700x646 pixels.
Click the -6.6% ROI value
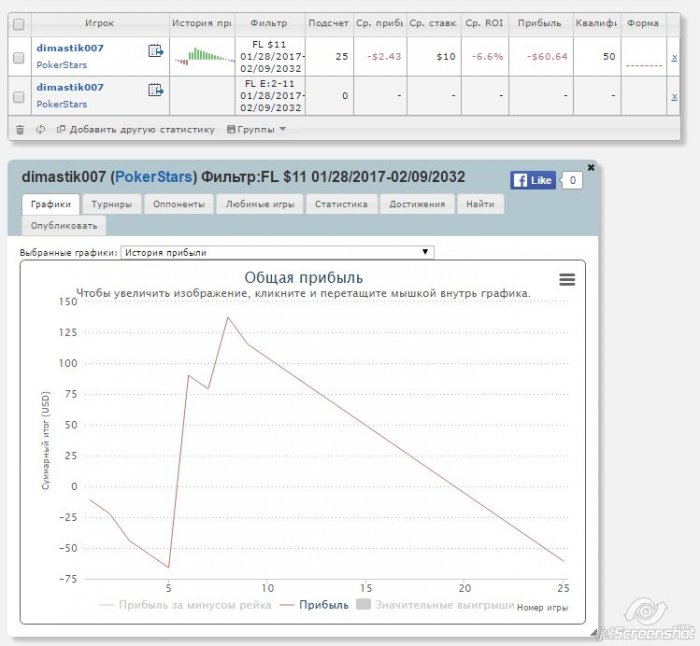(x=488, y=57)
